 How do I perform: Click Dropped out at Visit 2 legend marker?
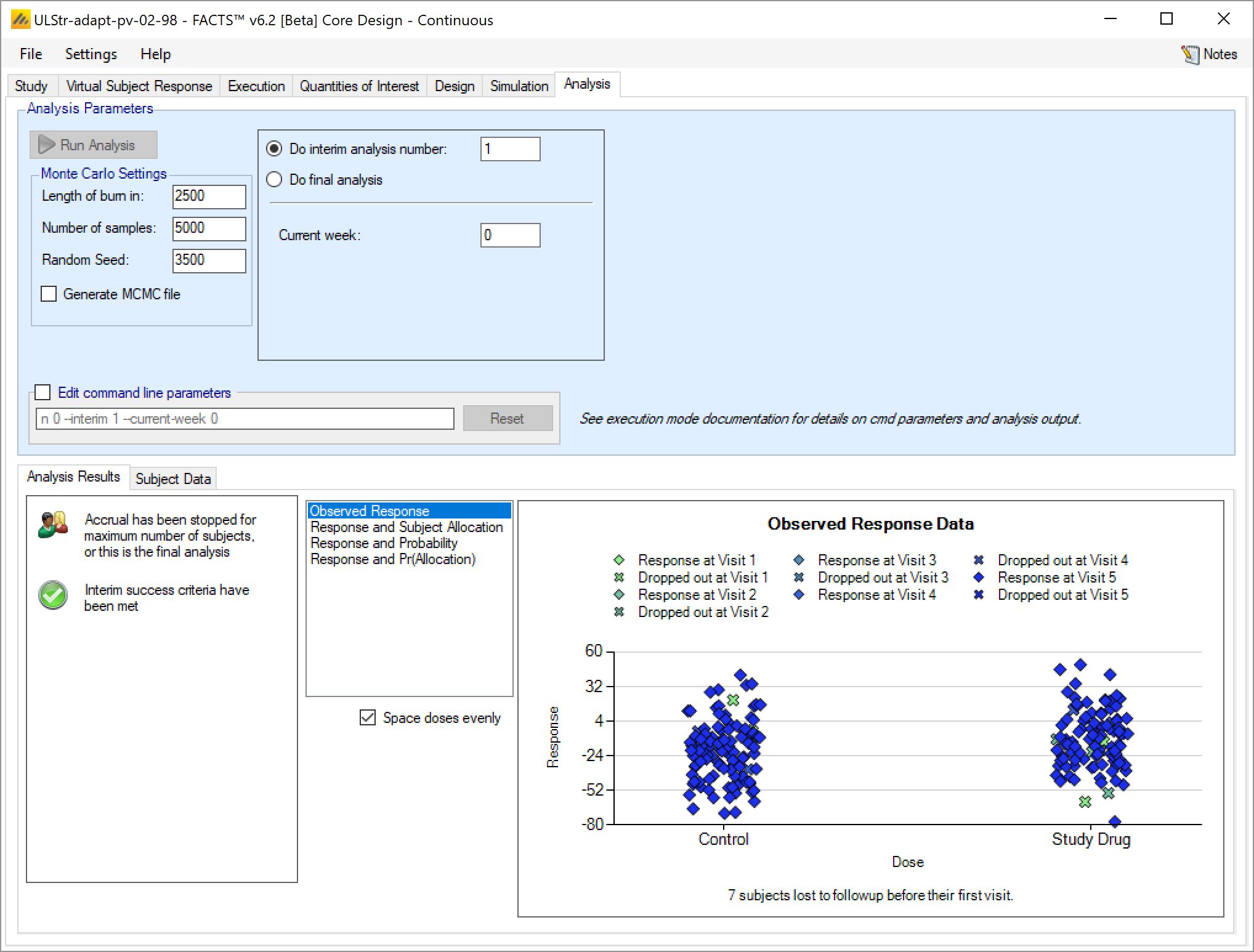(x=619, y=612)
